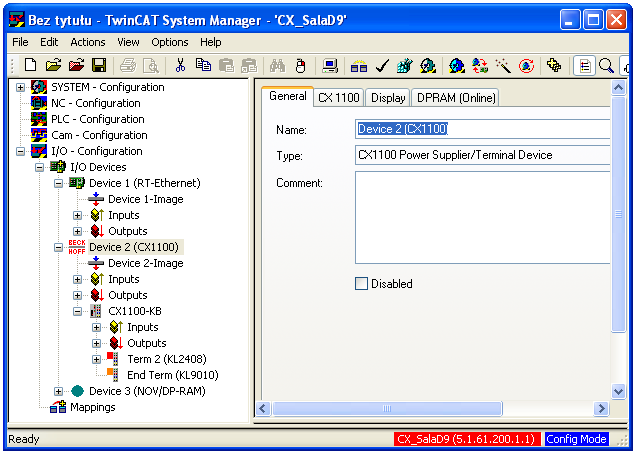
Task: Collapse the CX1100-KB node
Action: (x=77, y=311)
